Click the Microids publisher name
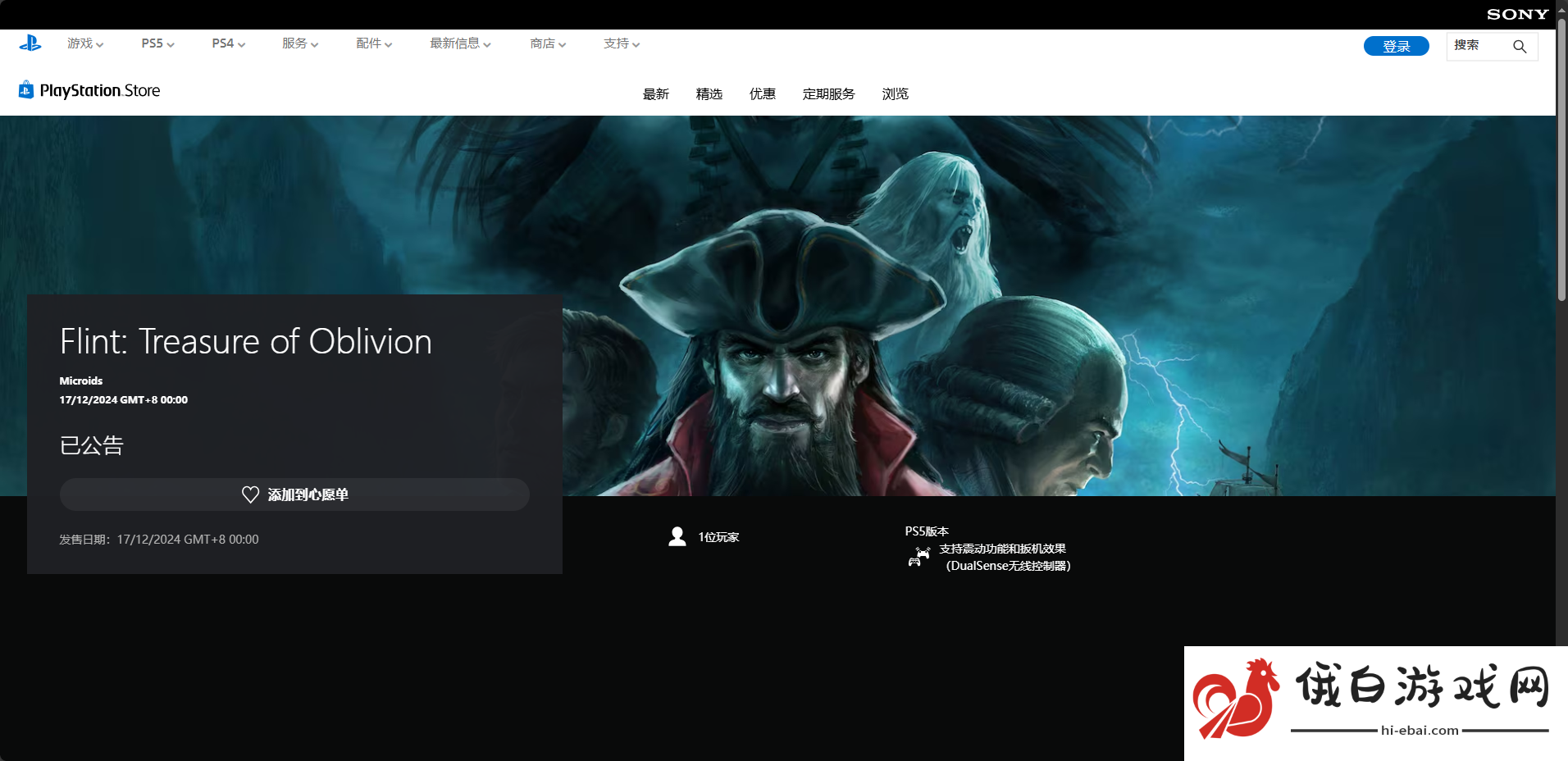The width and height of the screenshot is (1568, 761). pyautogui.click(x=81, y=380)
